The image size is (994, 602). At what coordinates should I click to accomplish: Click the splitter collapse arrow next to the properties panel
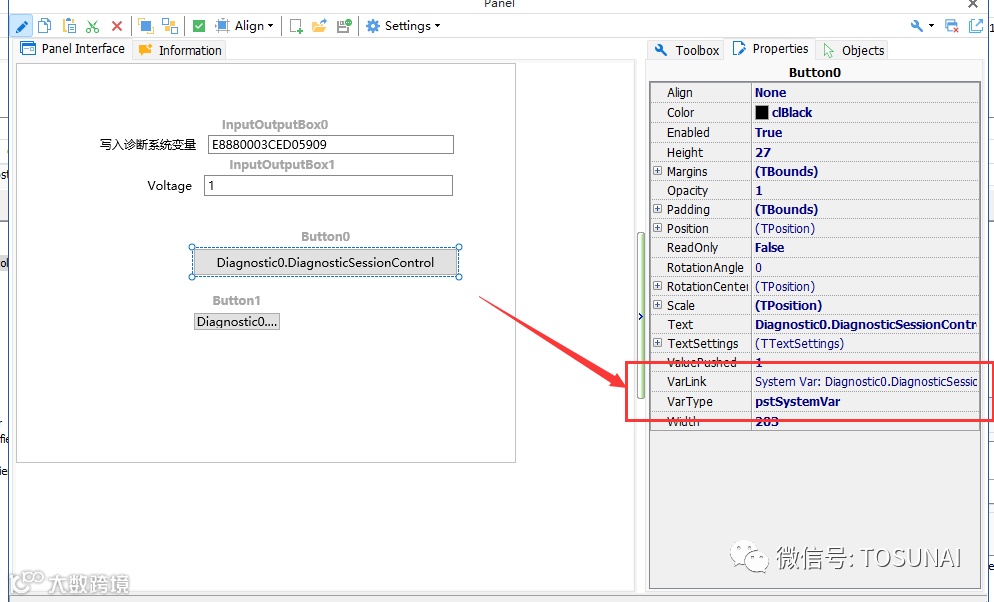(x=641, y=316)
